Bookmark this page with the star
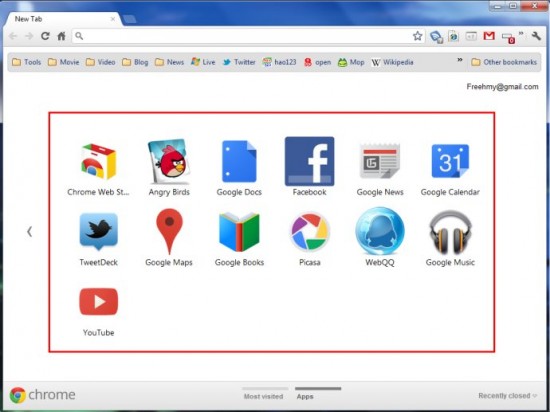550x412 pixels. pos(417,36)
